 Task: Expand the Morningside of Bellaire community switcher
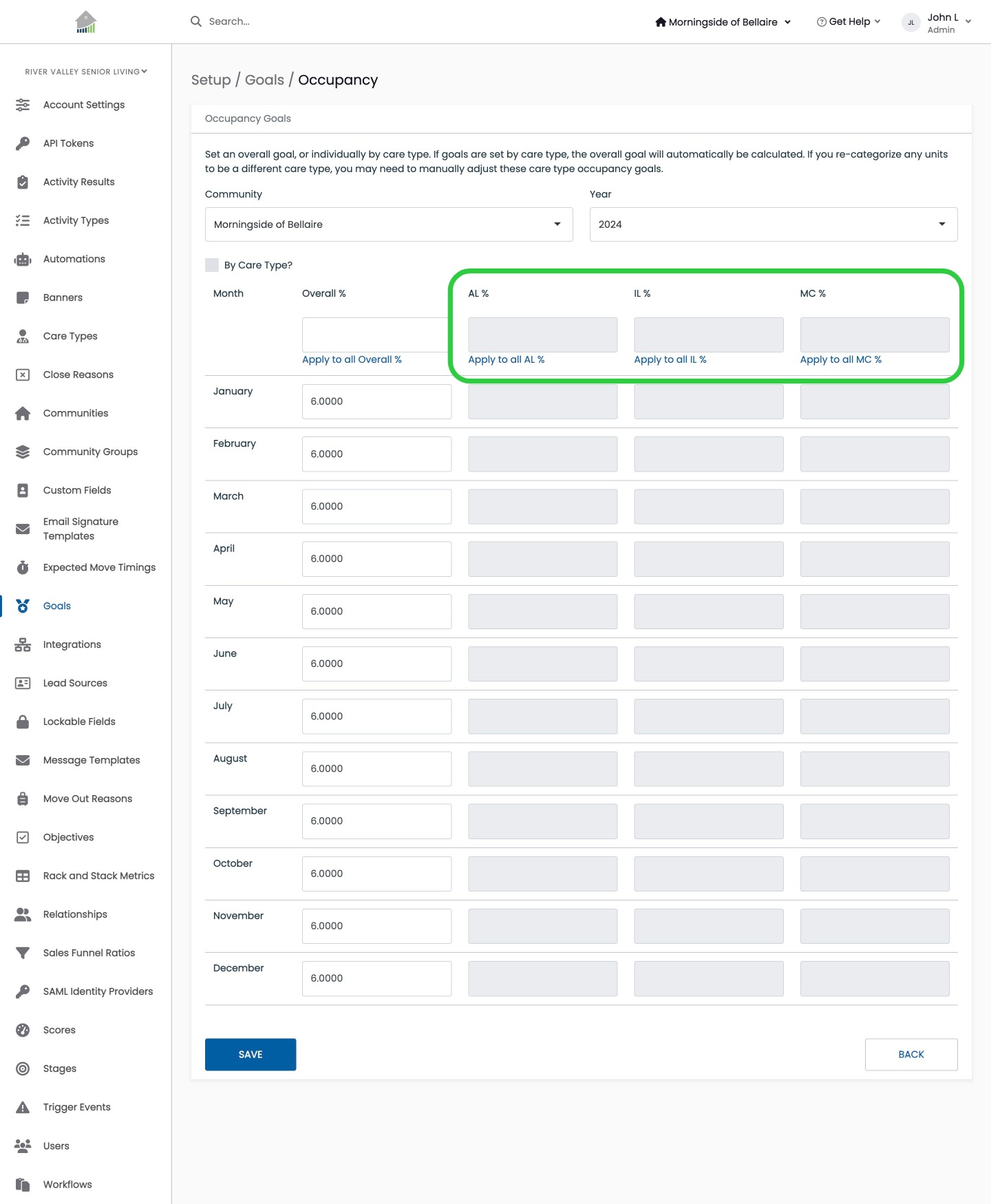723,22
